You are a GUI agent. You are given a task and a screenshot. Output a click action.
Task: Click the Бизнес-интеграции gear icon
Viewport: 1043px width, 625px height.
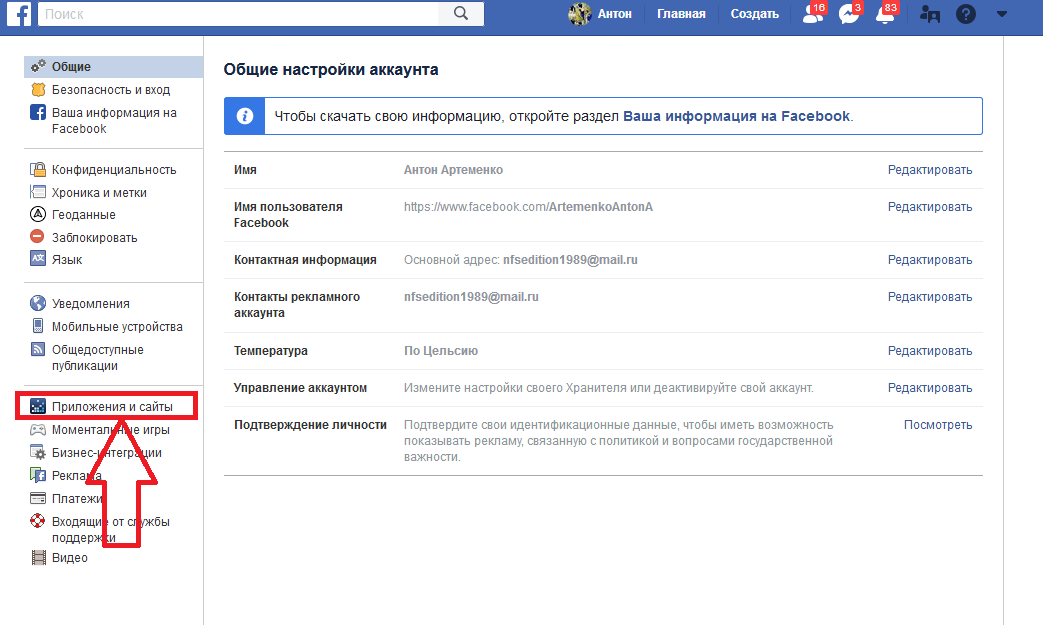38,452
